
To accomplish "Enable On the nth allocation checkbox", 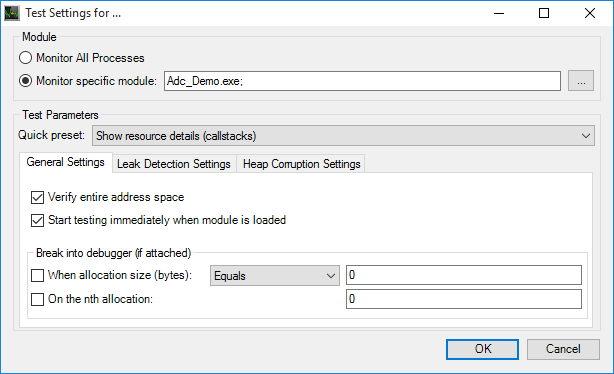I will point(38,300).
